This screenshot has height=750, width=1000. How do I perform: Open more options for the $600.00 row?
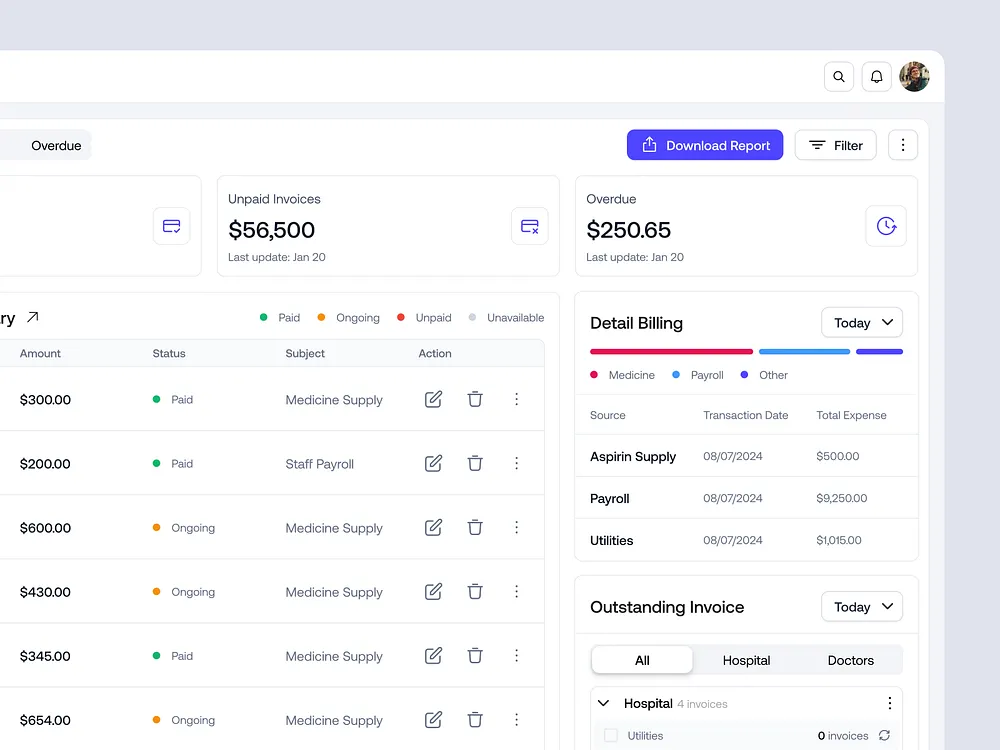[x=517, y=527]
